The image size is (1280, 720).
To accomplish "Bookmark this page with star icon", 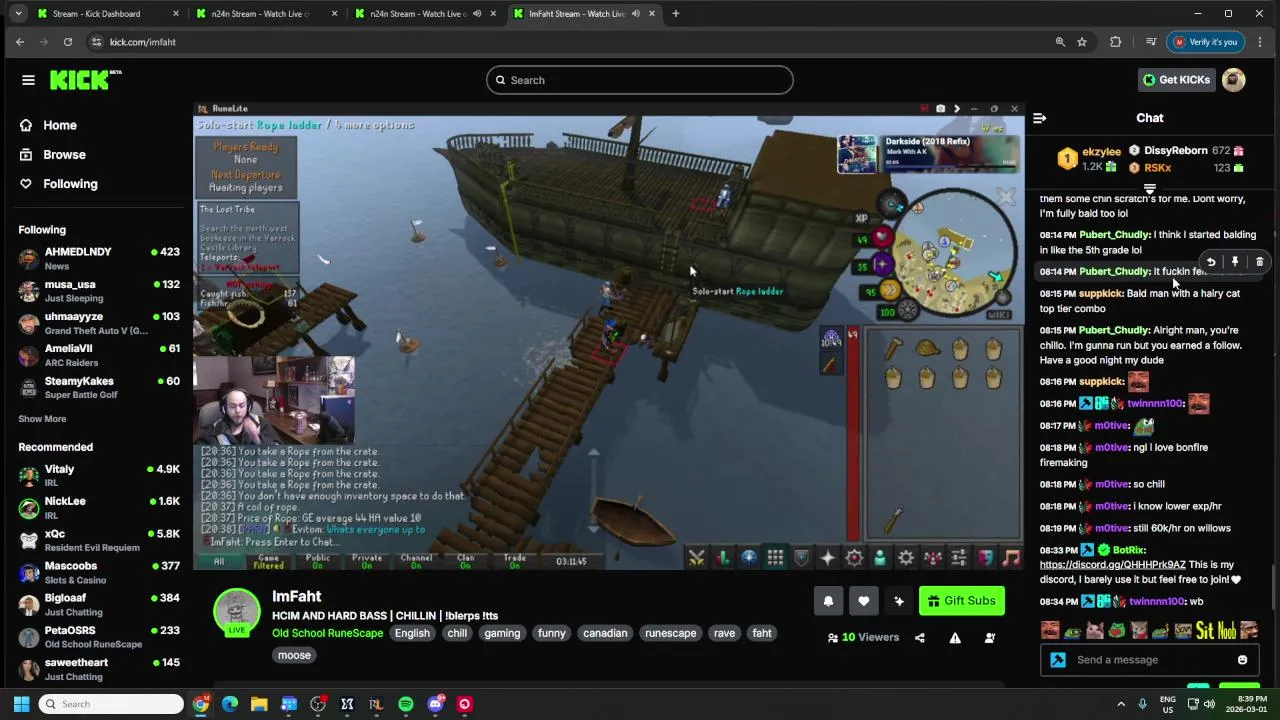I will 1082,42.
